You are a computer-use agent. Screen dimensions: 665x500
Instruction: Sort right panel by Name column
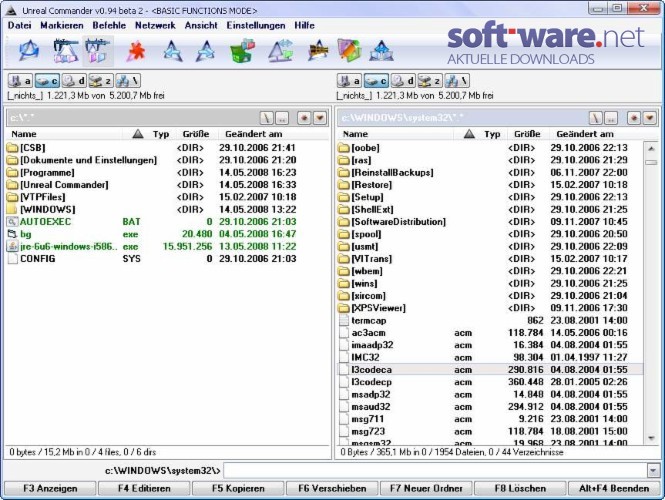click(x=395, y=134)
